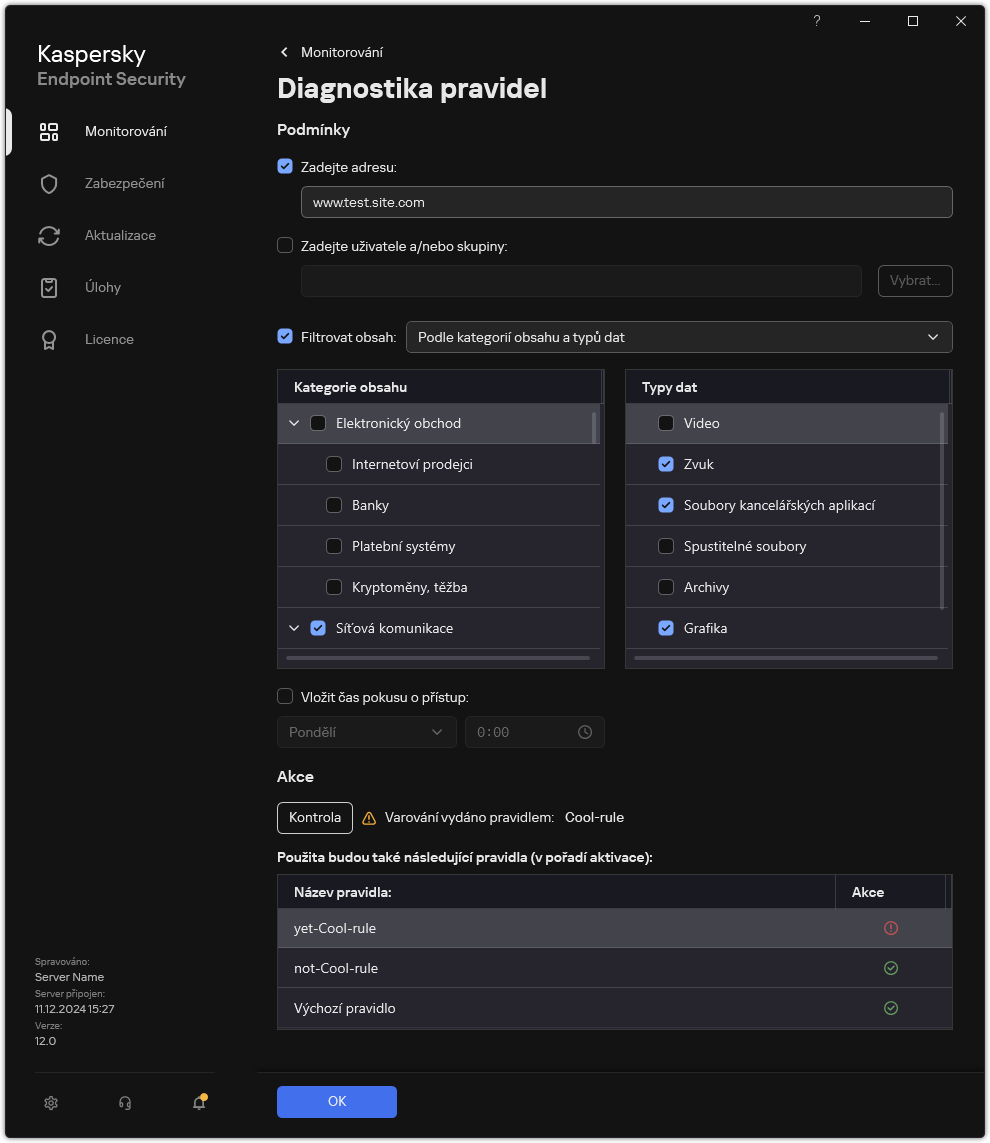
Task: Enable Zadejte uživatele a/nebo skupiny
Action: pyautogui.click(x=285, y=245)
